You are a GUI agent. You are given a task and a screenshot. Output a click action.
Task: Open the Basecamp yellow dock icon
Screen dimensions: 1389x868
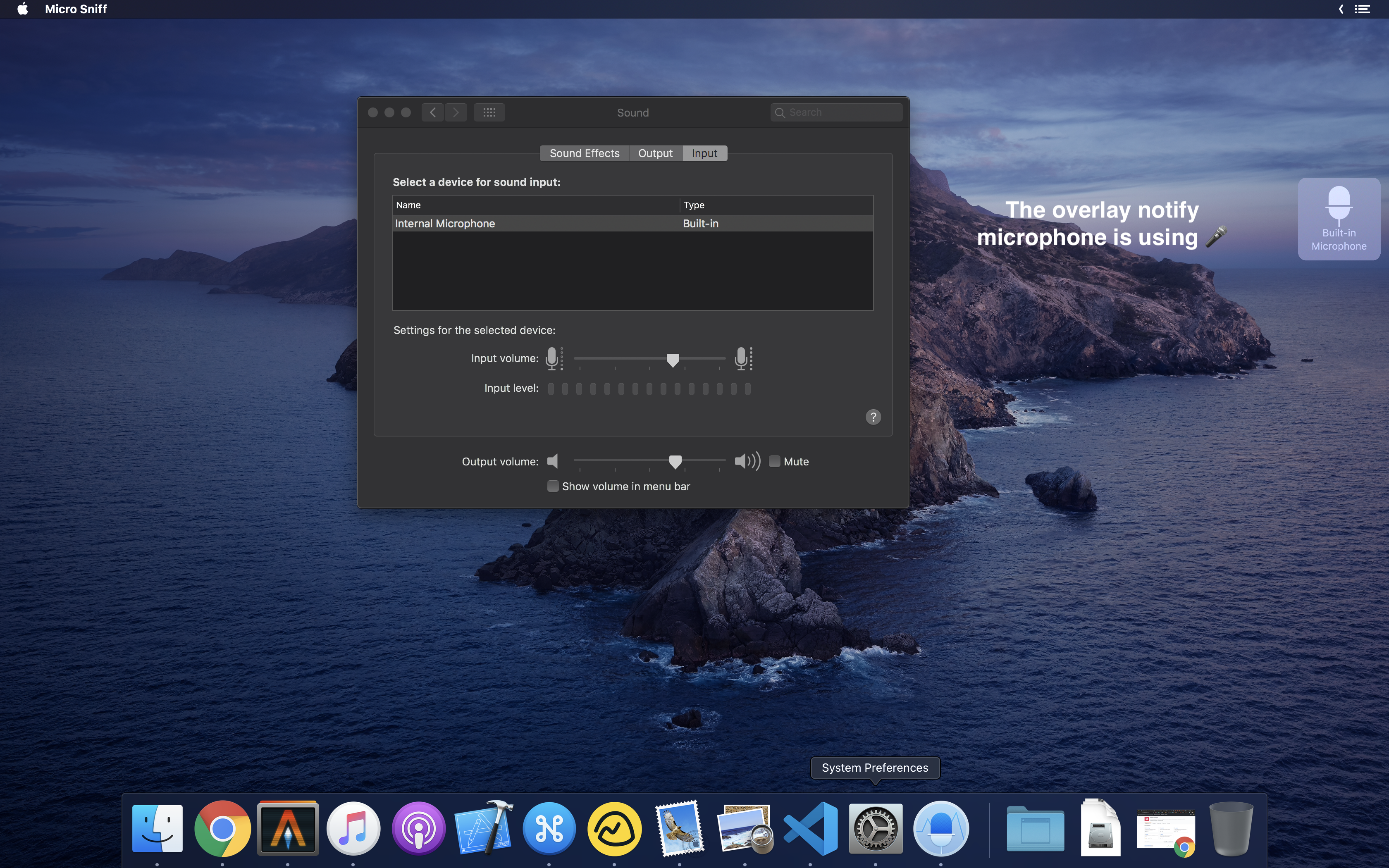pyautogui.click(x=614, y=828)
